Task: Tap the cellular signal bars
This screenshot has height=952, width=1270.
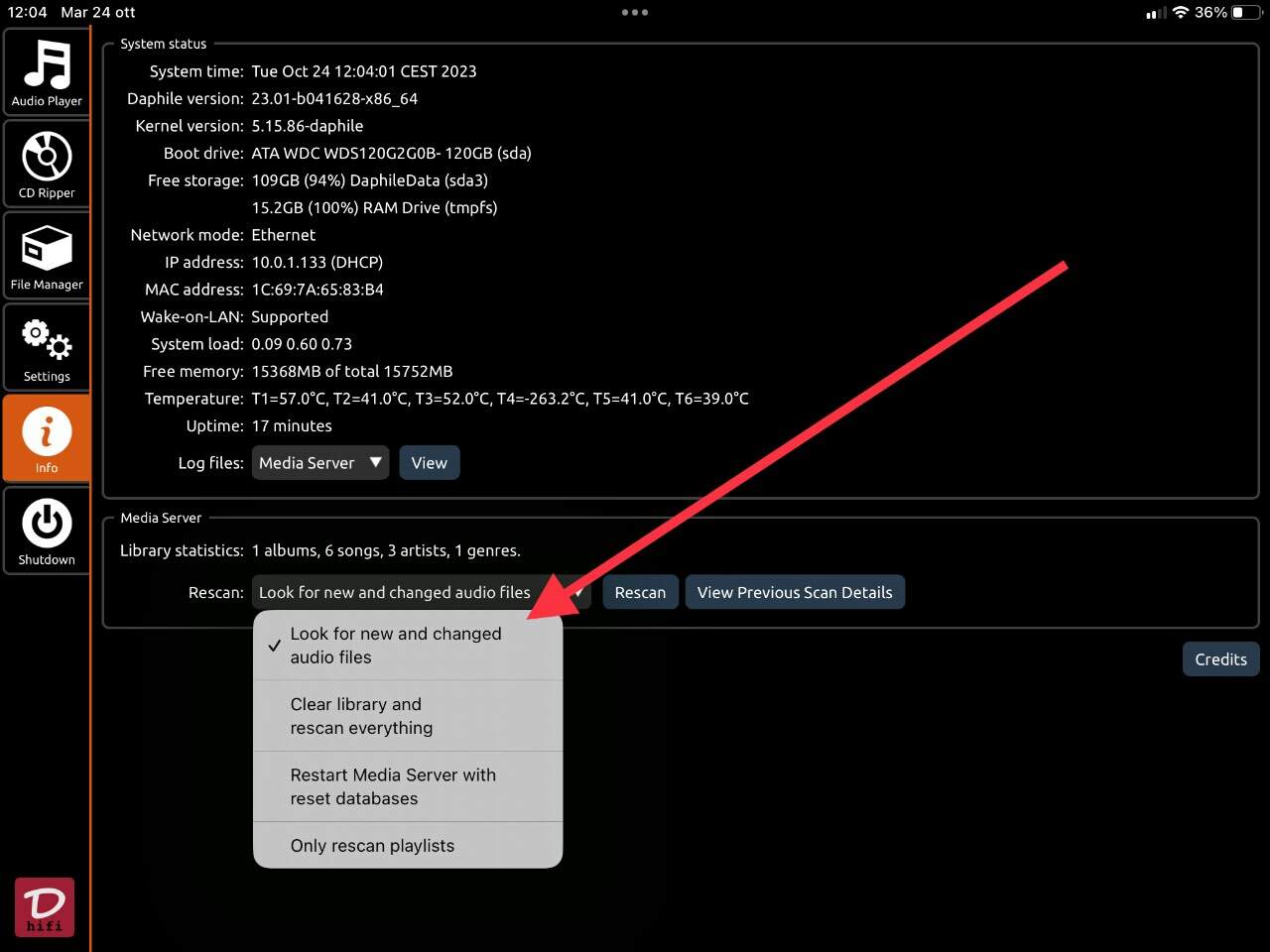Action: pos(1155,13)
